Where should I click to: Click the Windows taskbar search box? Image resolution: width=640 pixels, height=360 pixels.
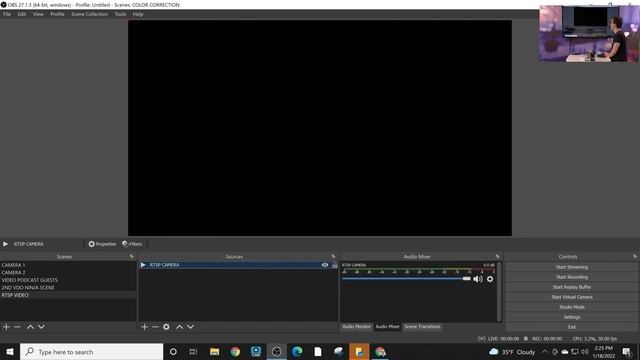[91, 352]
